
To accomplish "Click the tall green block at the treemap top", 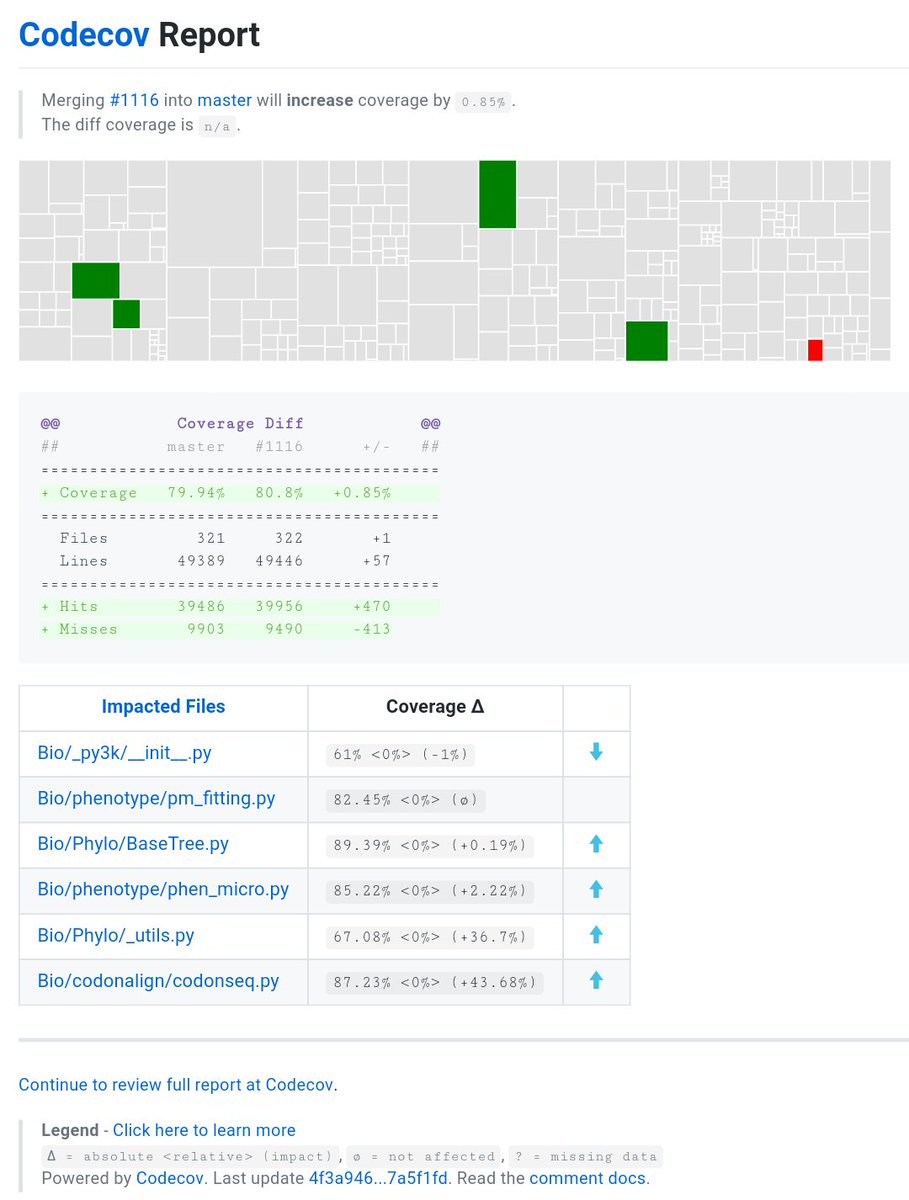I will tap(497, 194).
